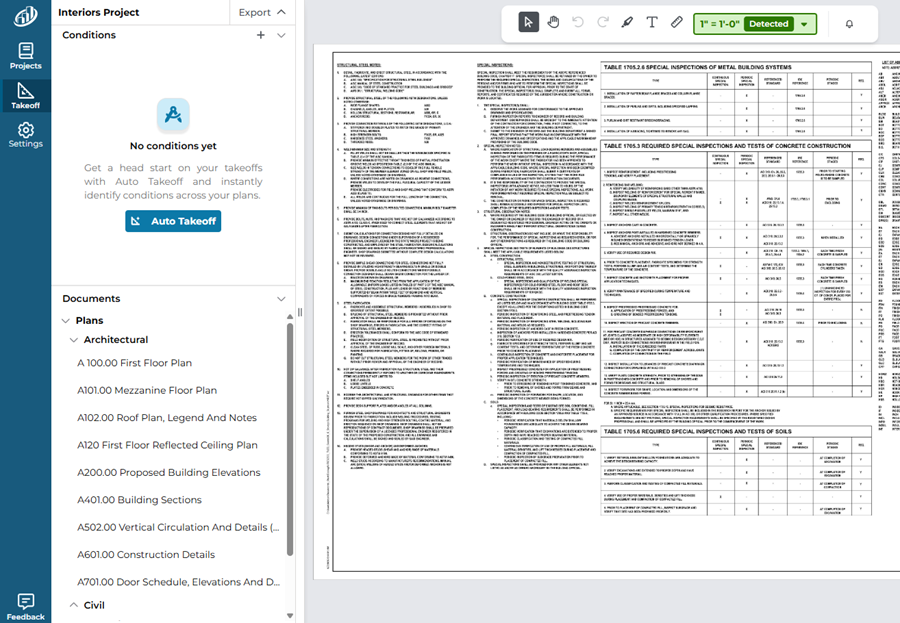
Task: Add a new condition with plus
Action: [261, 35]
